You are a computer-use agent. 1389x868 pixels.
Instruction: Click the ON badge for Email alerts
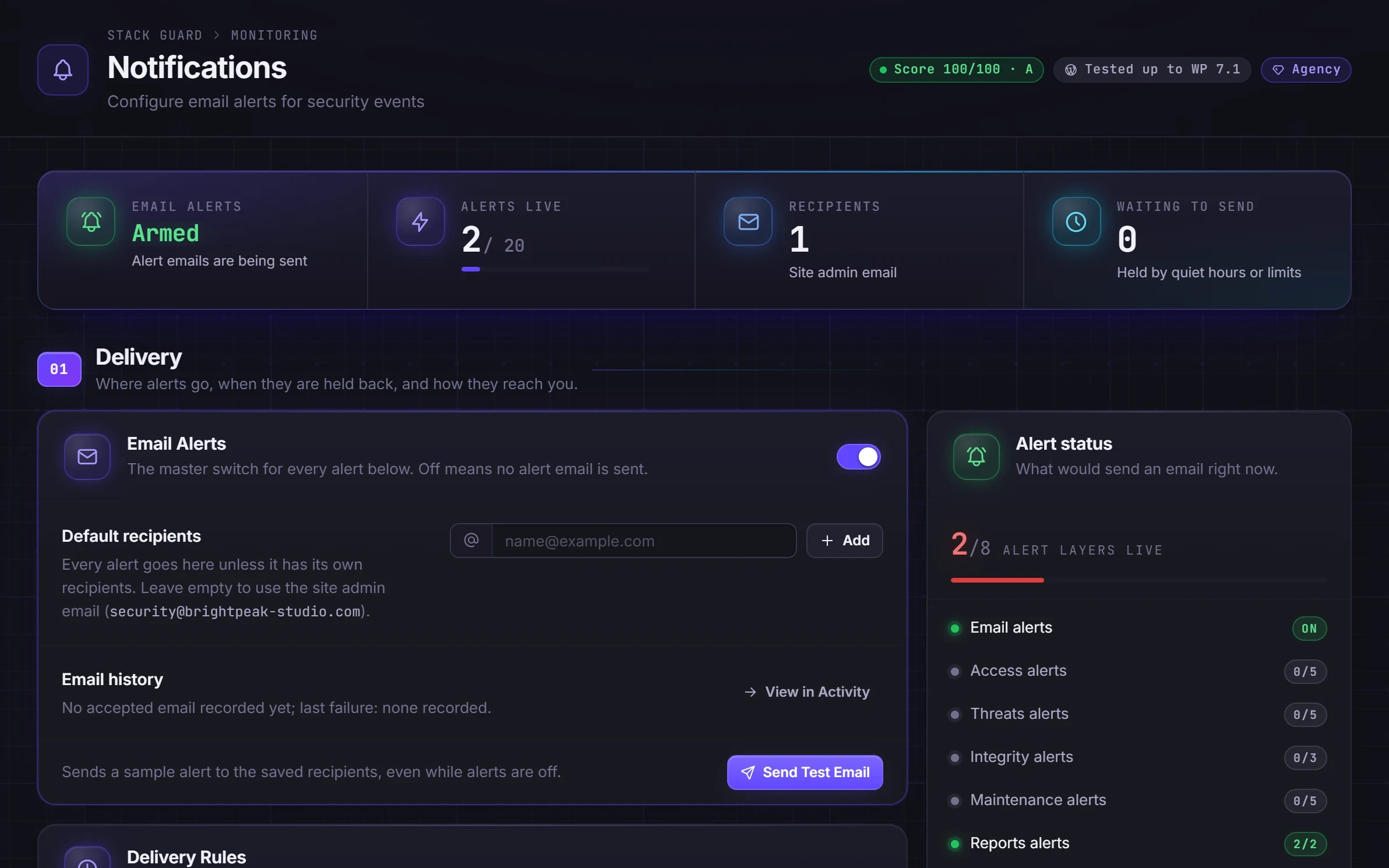click(1309, 628)
